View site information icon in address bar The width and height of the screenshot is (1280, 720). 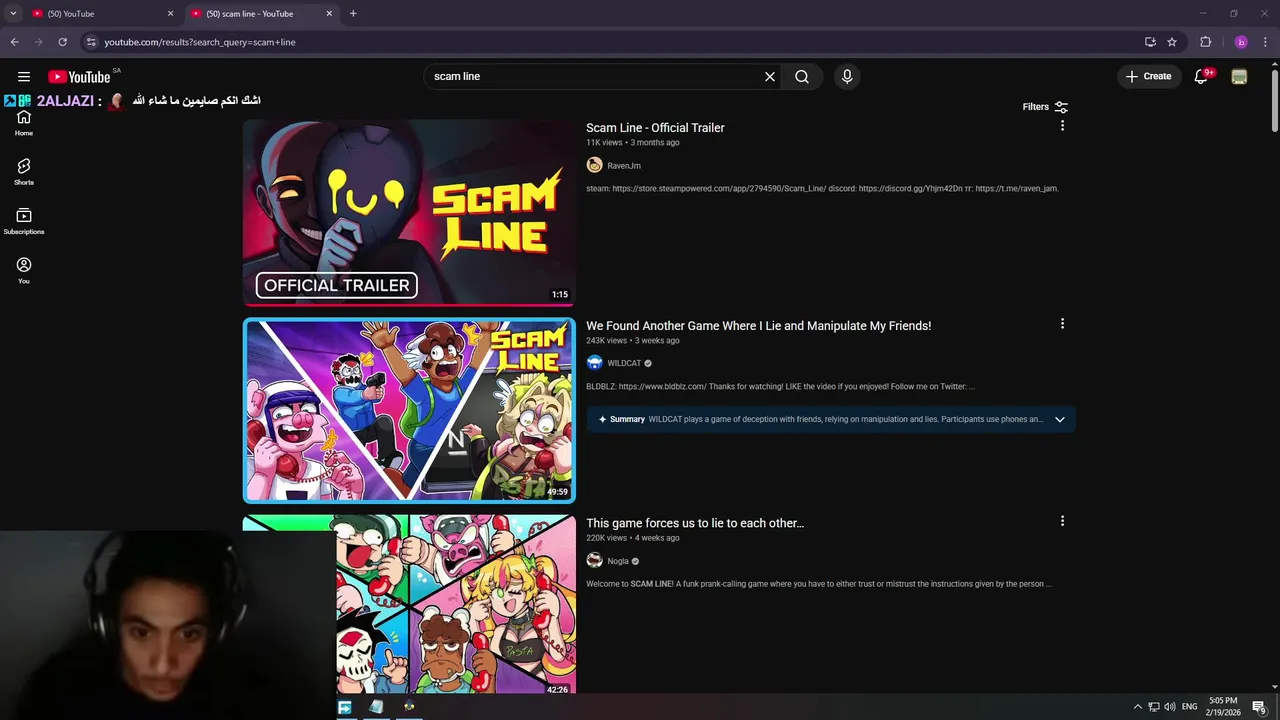click(x=90, y=42)
